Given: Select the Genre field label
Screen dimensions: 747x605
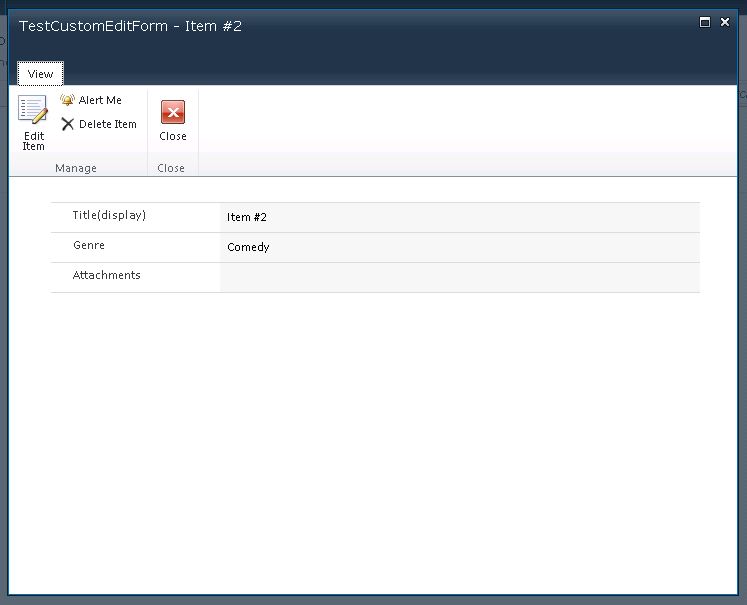Looking at the screenshot, I should pyautogui.click(x=89, y=246).
